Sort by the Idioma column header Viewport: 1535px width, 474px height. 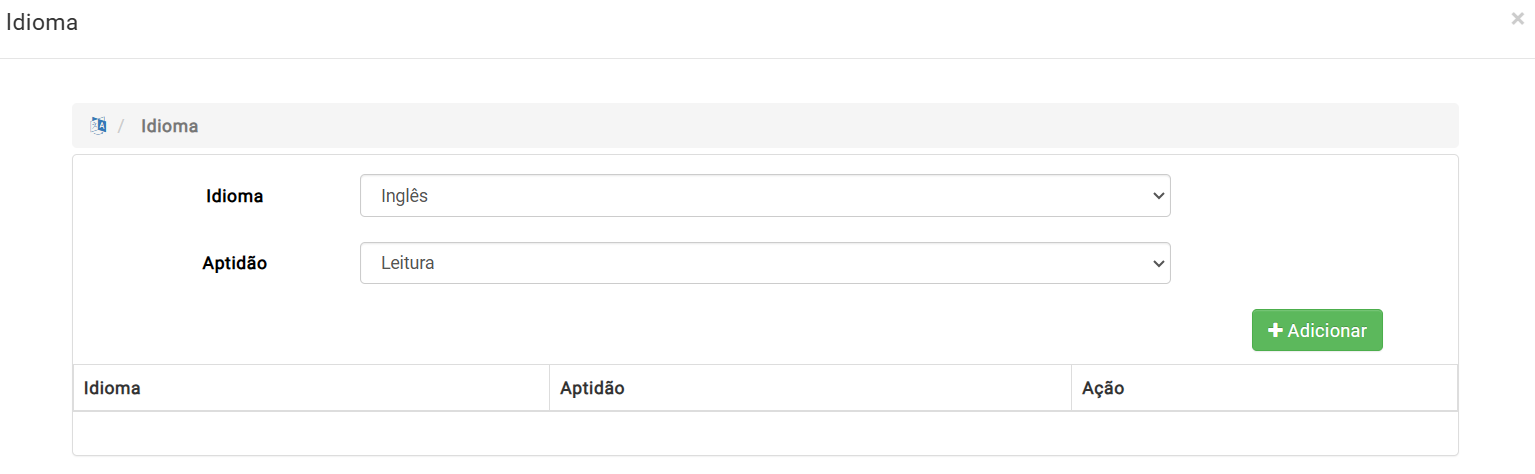pos(112,388)
